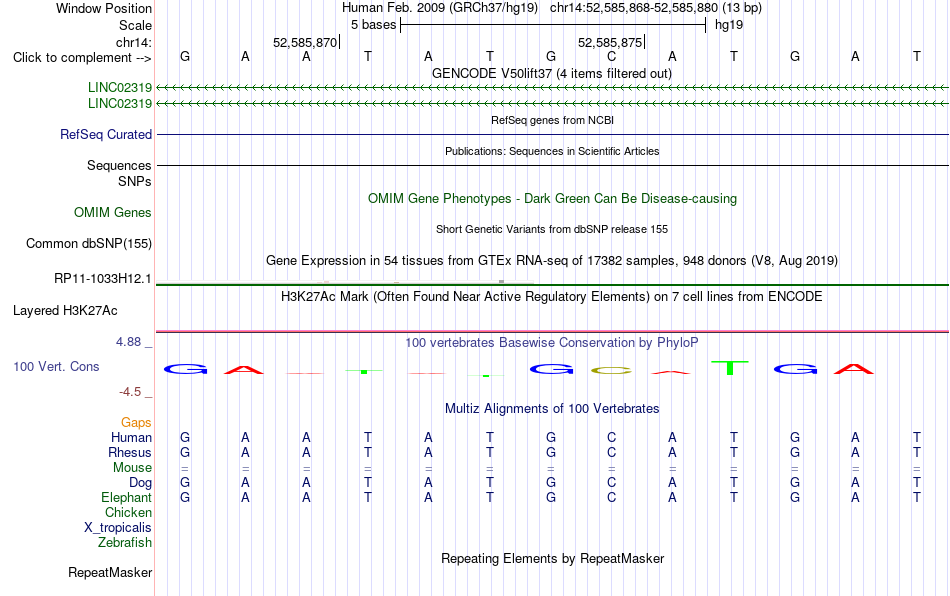Click the RefSeq Curated track label

[105, 134]
